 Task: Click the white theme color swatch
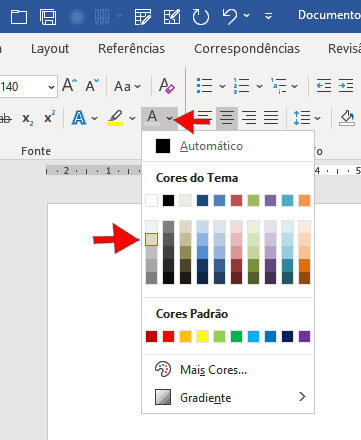point(151,201)
